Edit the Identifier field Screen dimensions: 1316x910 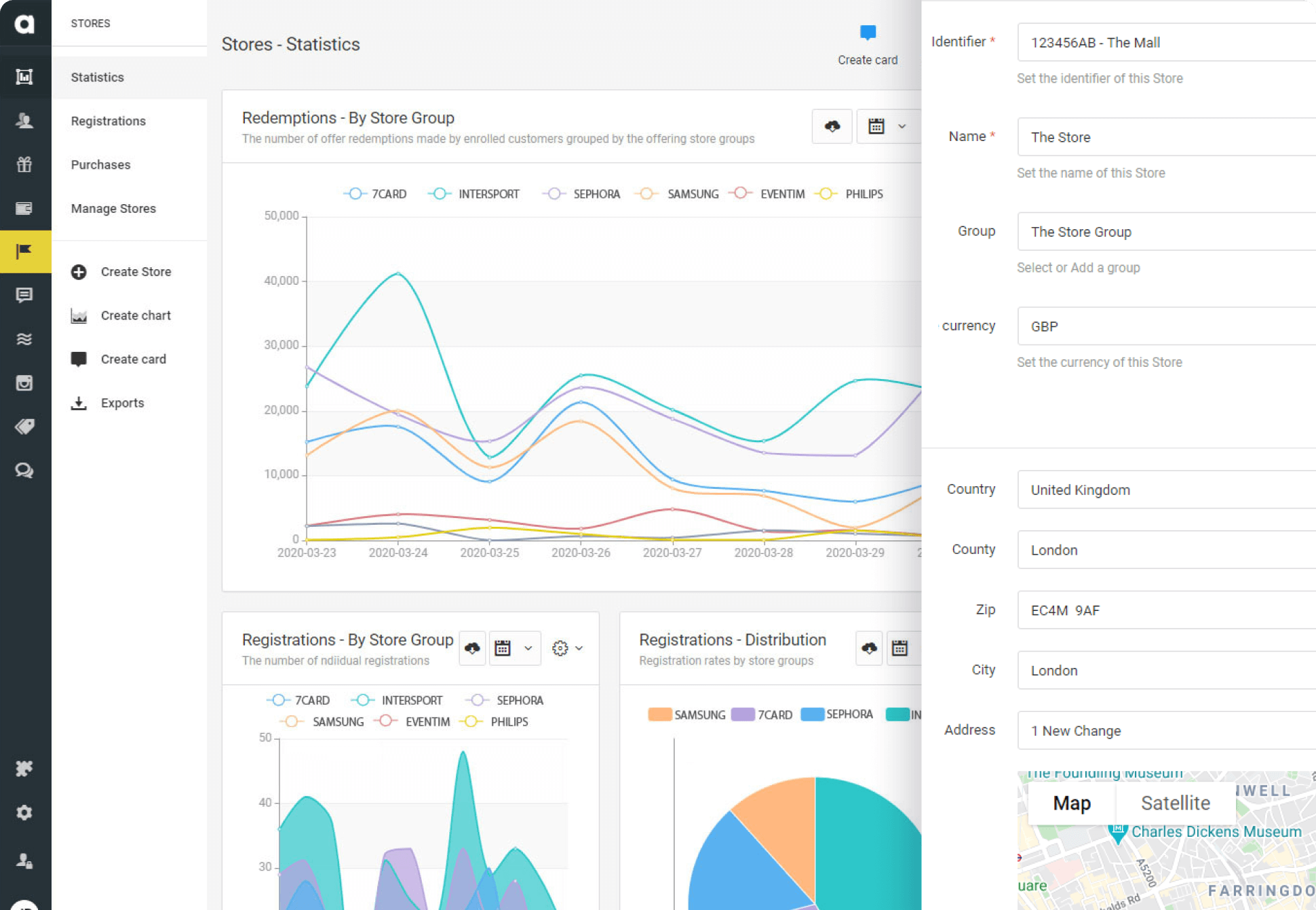coord(1167,42)
